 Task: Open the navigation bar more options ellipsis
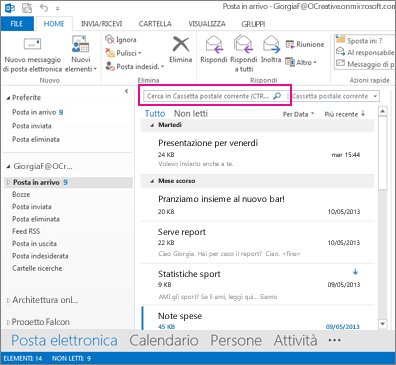click(x=334, y=340)
